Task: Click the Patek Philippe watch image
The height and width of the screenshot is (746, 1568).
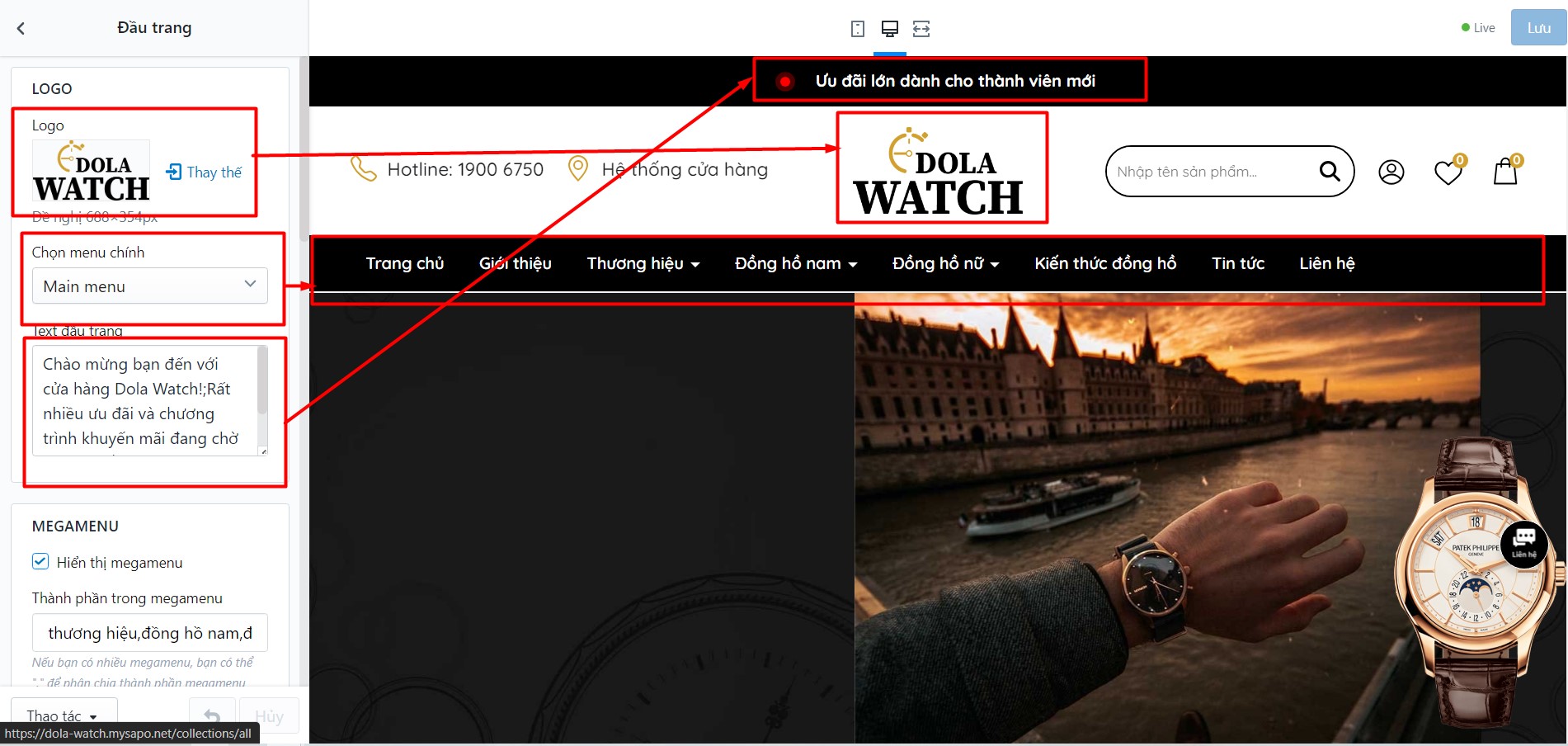Action: [x=1477, y=583]
